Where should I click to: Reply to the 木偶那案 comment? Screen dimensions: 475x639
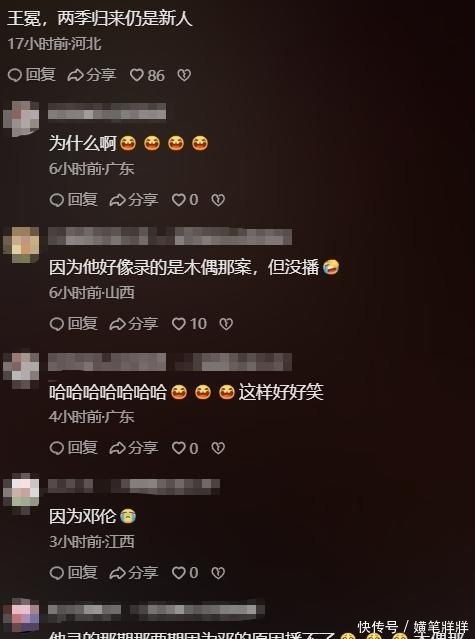pyautogui.click(x=73, y=324)
